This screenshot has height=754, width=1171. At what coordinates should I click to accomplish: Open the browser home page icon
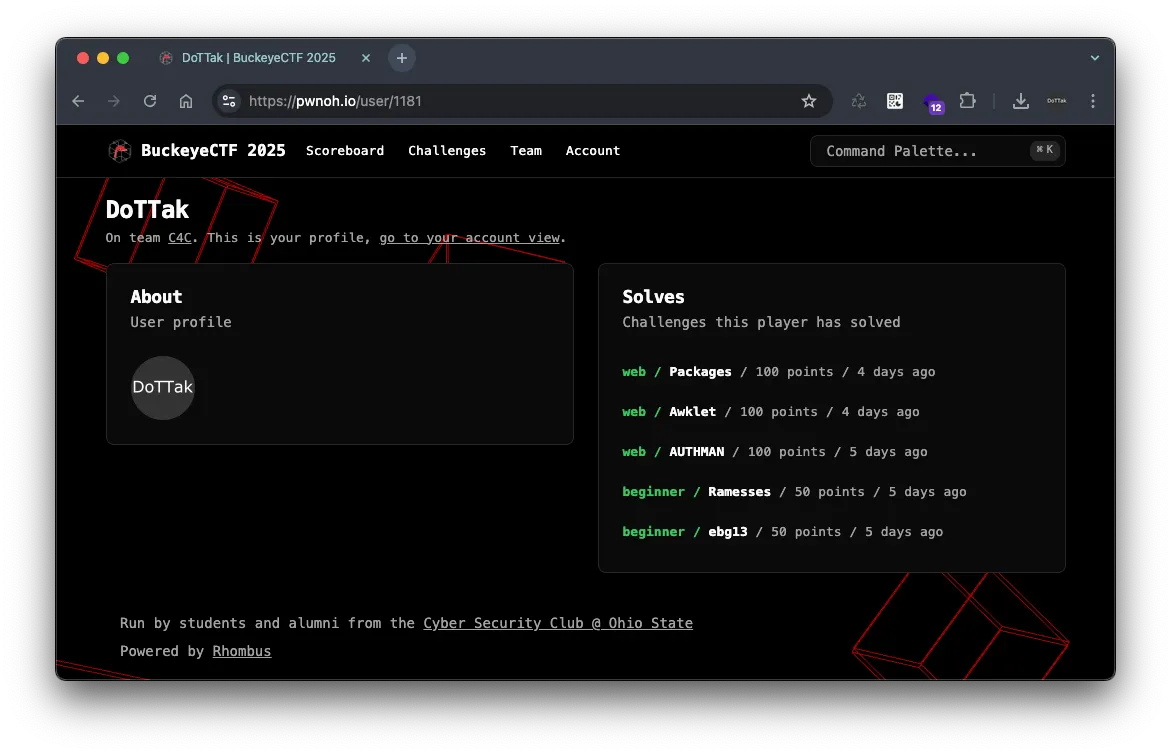[x=186, y=101]
